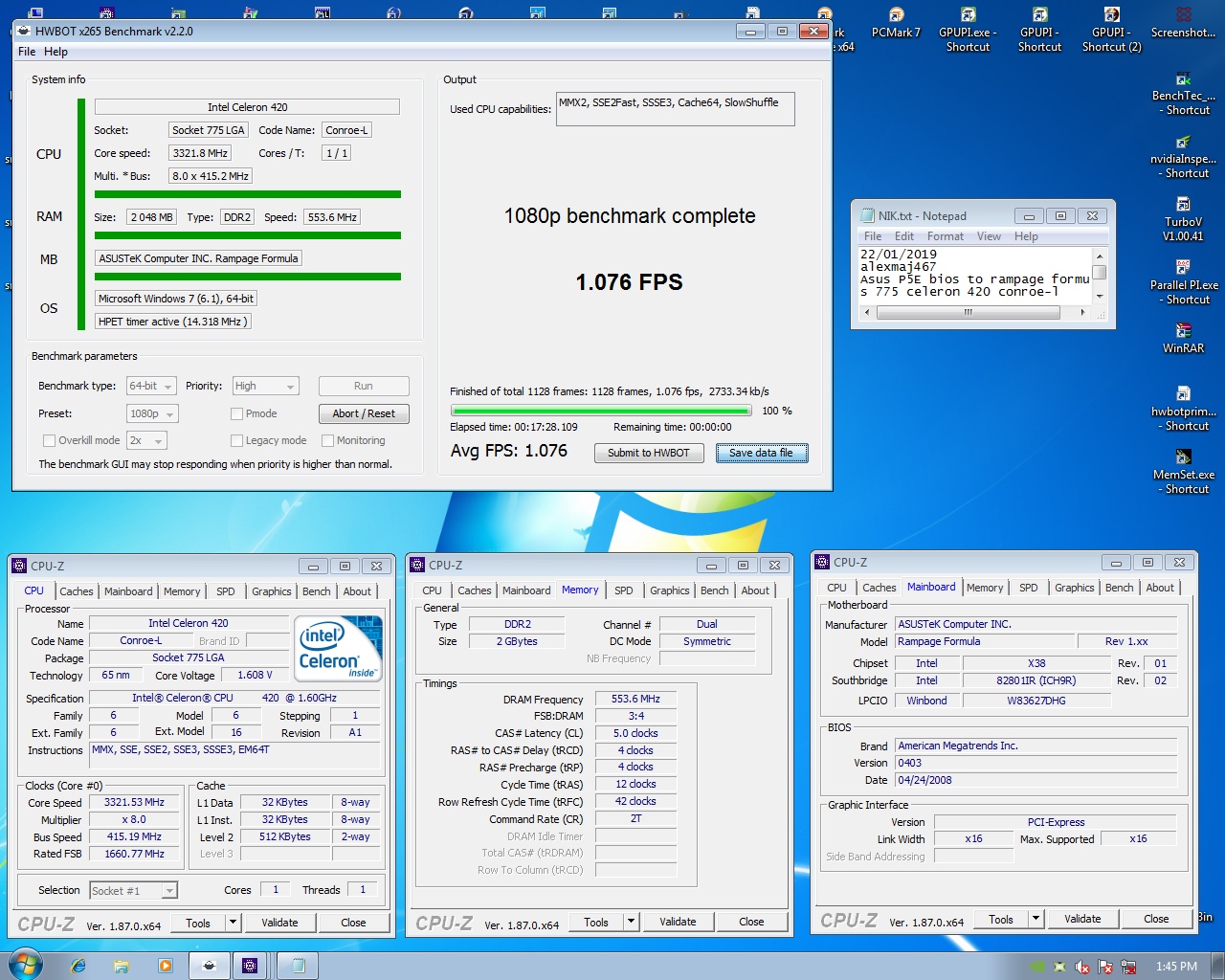Image resolution: width=1225 pixels, height=980 pixels.
Task: Enable the Pmode checkbox
Action: point(236,413)
